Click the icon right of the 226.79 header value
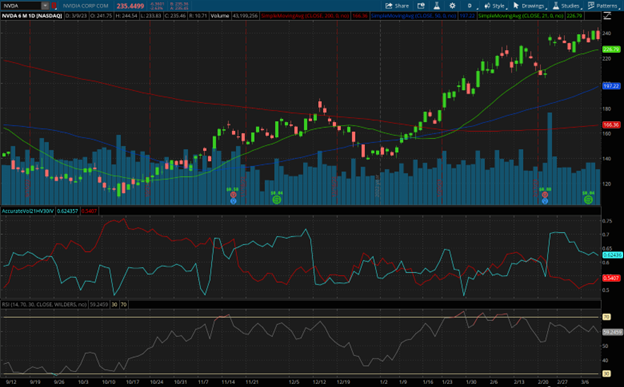Screen dimensions: 624x387 pyautogui.click(x=607, y=16)
